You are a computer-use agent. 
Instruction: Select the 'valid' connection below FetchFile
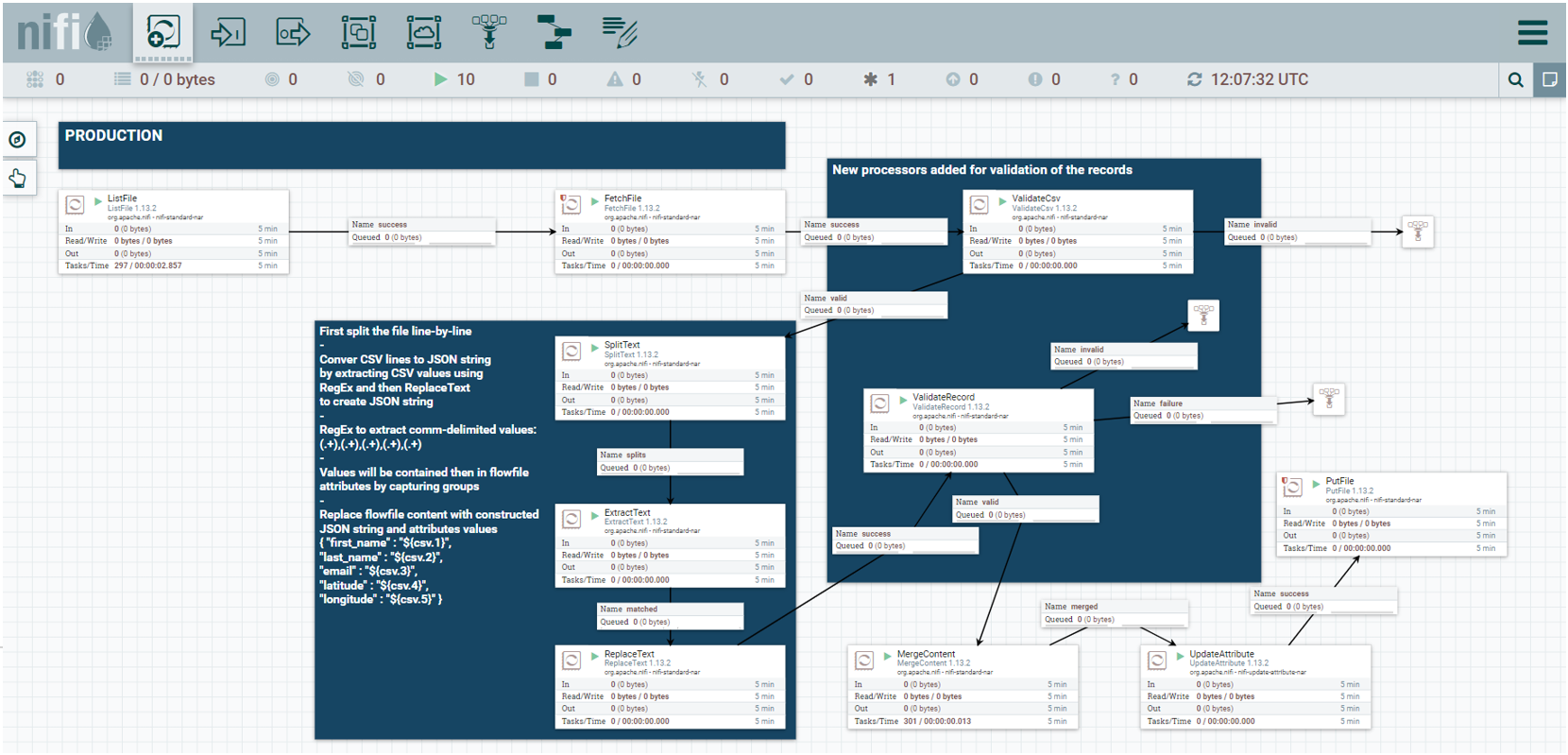click(x=874, y=304)
